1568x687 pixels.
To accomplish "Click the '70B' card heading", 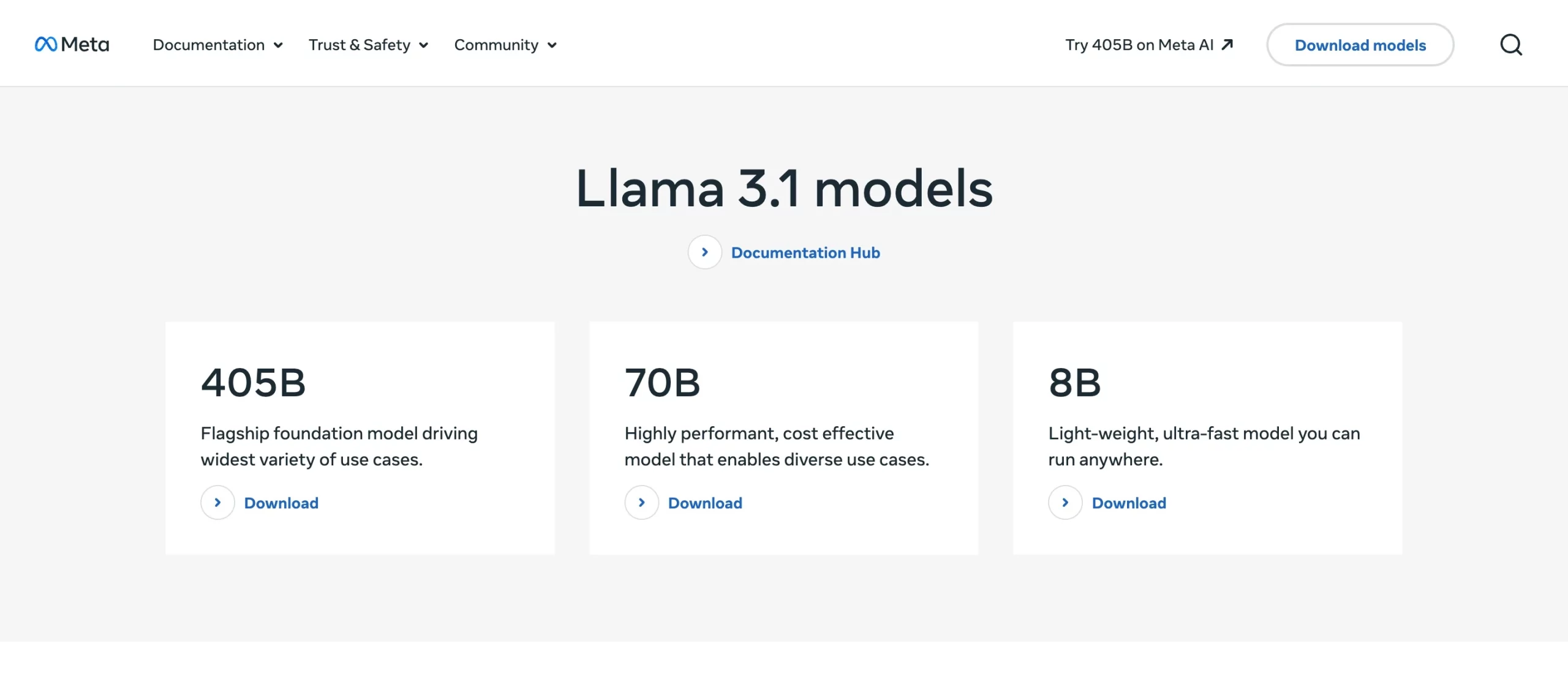I will (x=662, y=383).
